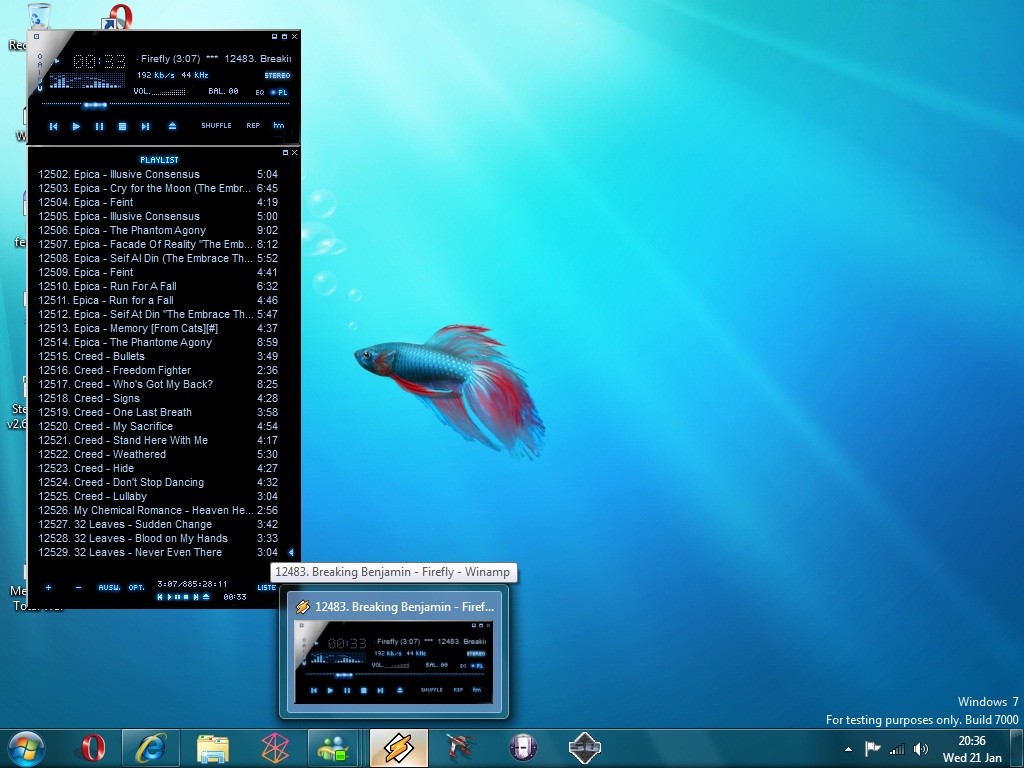The image size is (1024, 768).
Task: Click the Play button in Winamp main window
Action: 76,126
